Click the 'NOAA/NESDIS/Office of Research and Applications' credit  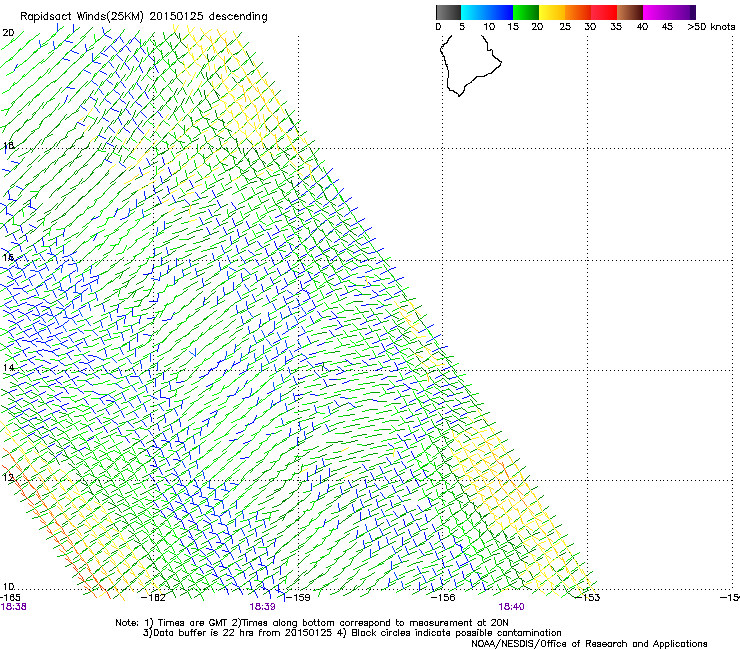click(x=589, y=644)
